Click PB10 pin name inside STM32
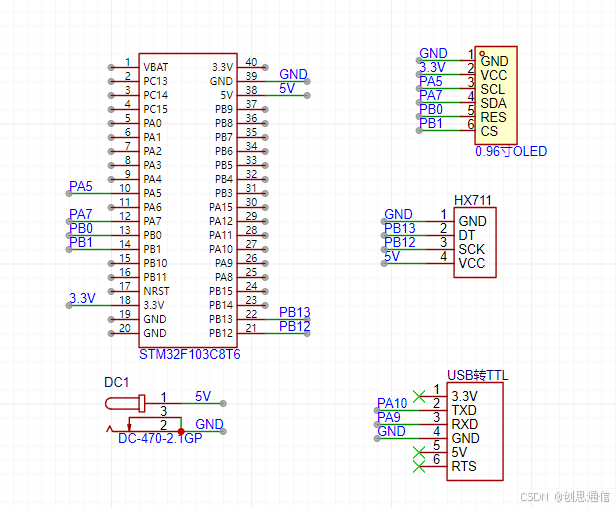616x508 pixels. click(155, 263)
